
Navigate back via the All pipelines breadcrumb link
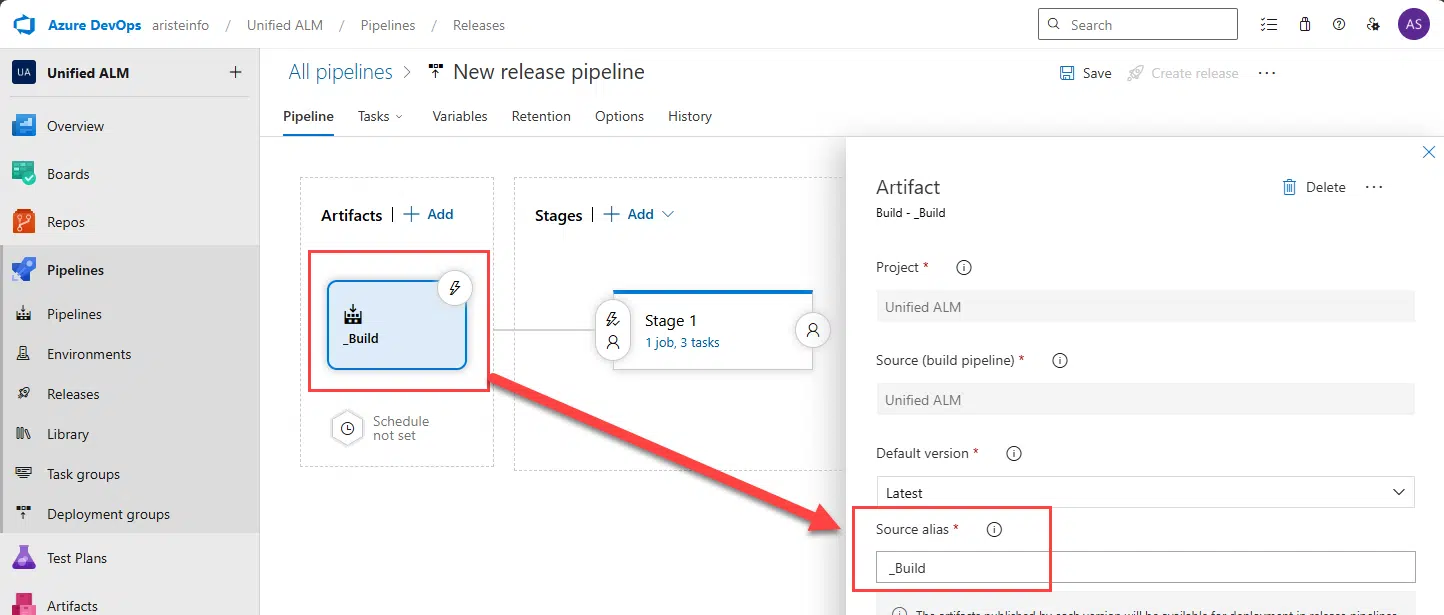pos(340,71)
